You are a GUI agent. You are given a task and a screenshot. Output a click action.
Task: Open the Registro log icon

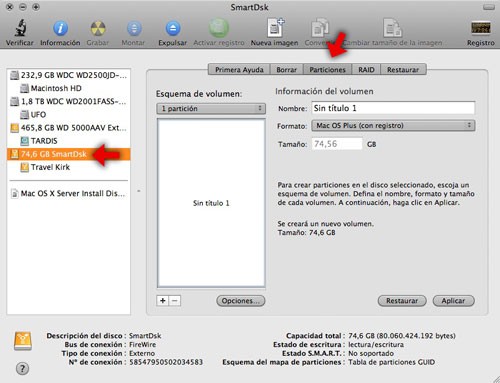point(481,28)
